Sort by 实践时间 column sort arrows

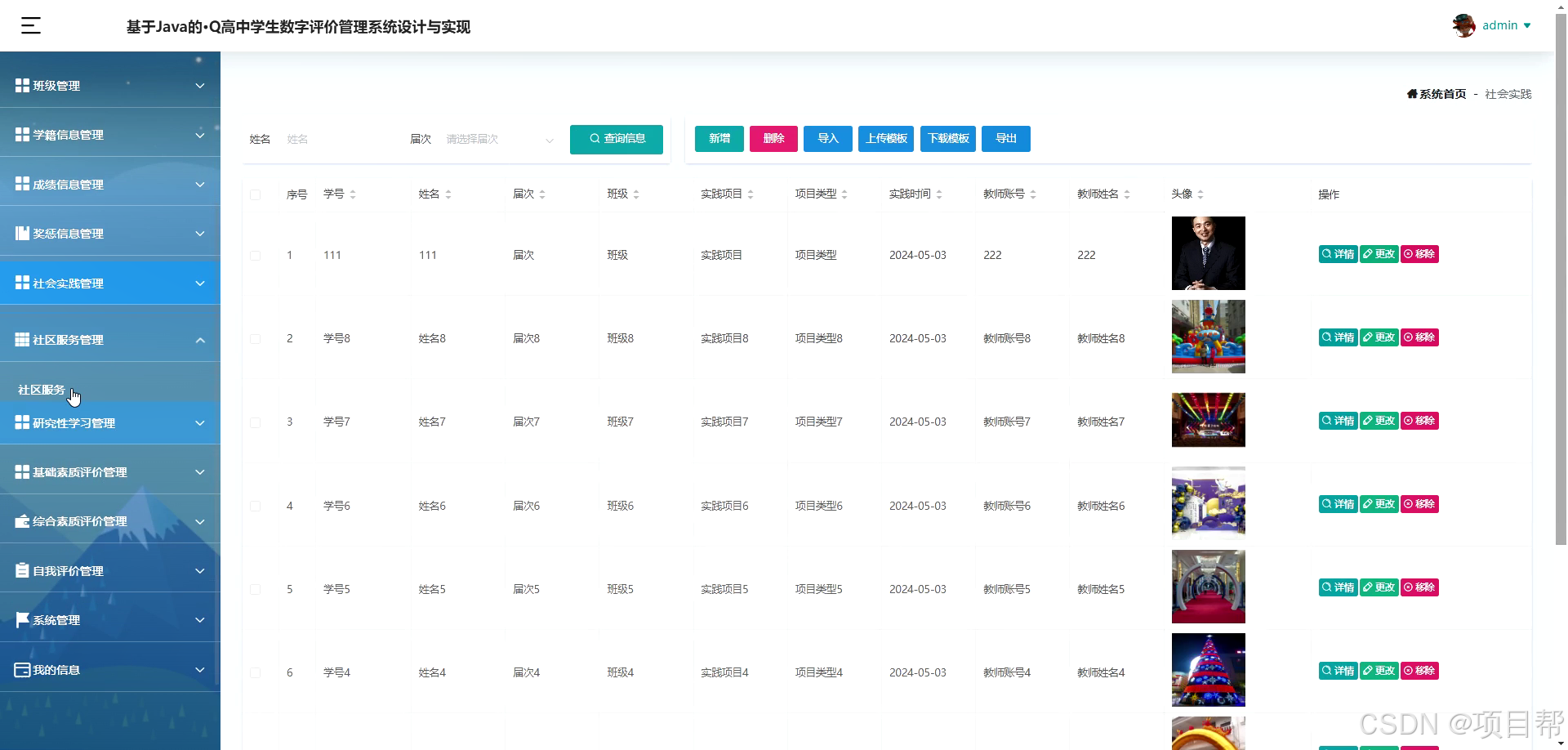point(939,194)
